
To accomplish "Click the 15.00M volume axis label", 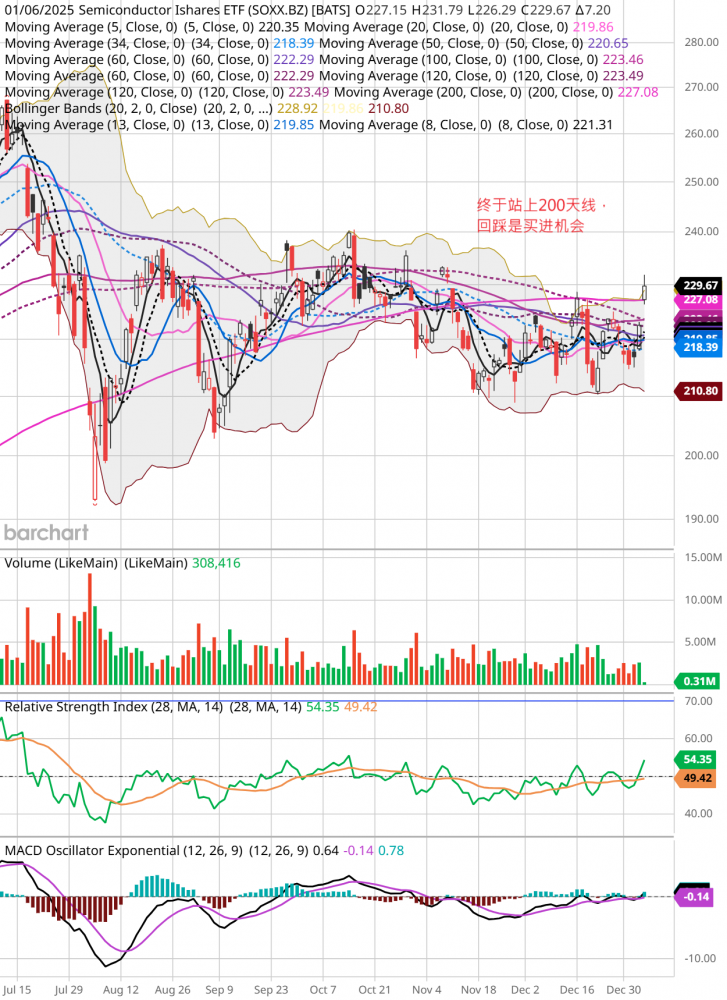I will 703,557.
